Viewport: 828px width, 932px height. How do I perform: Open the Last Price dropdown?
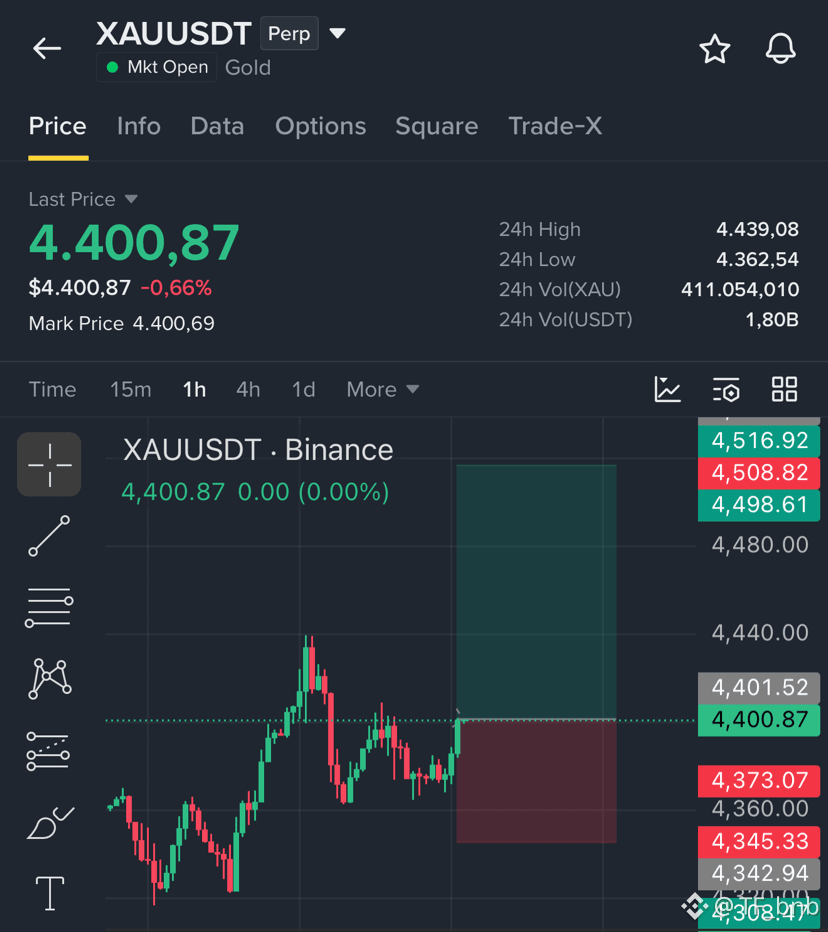click(83, 199)
